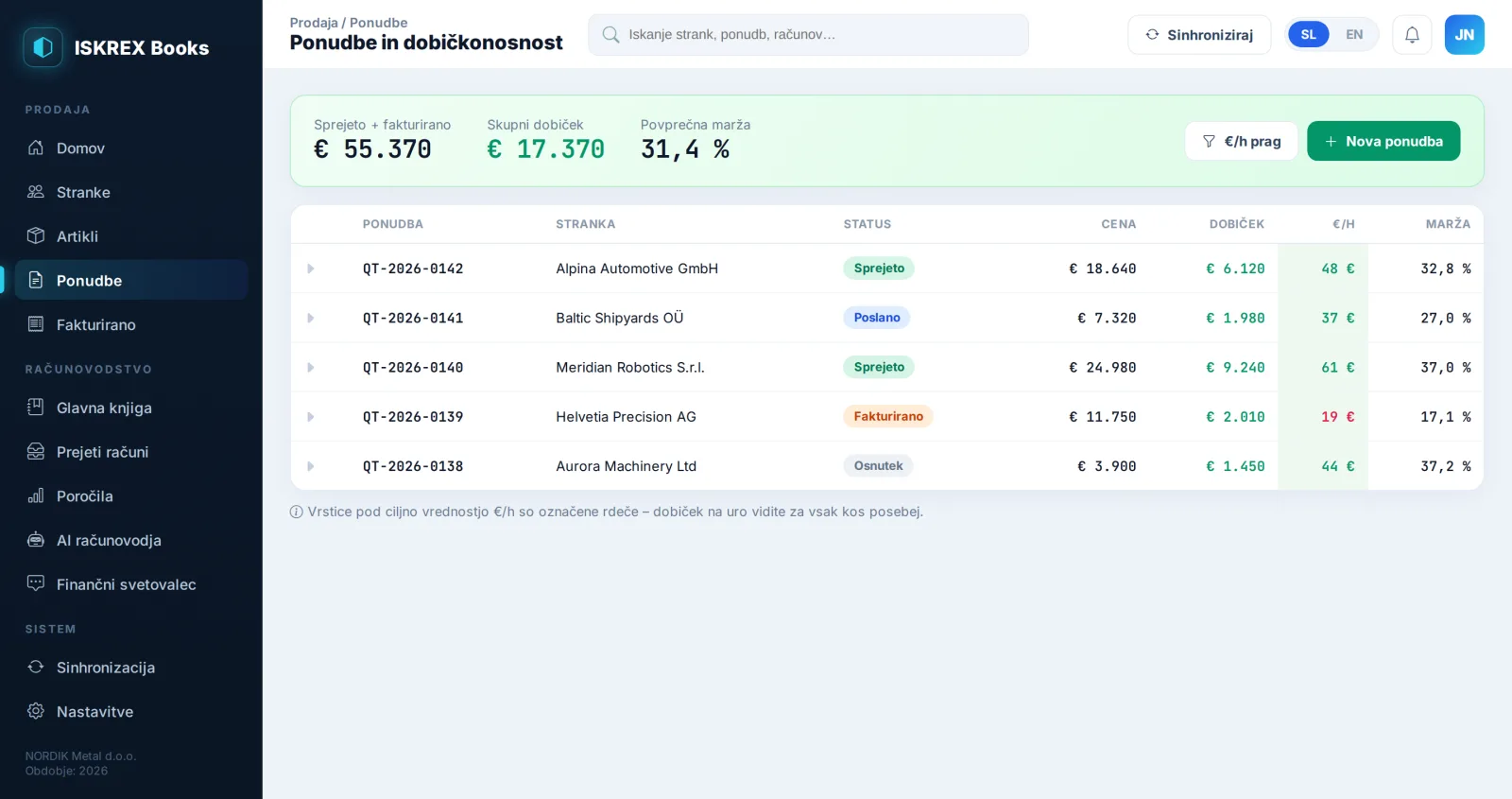Sort by the CENA column header
Image resolution: width=1512 pixels, height=799 pixels.
tap(1118, 224)
